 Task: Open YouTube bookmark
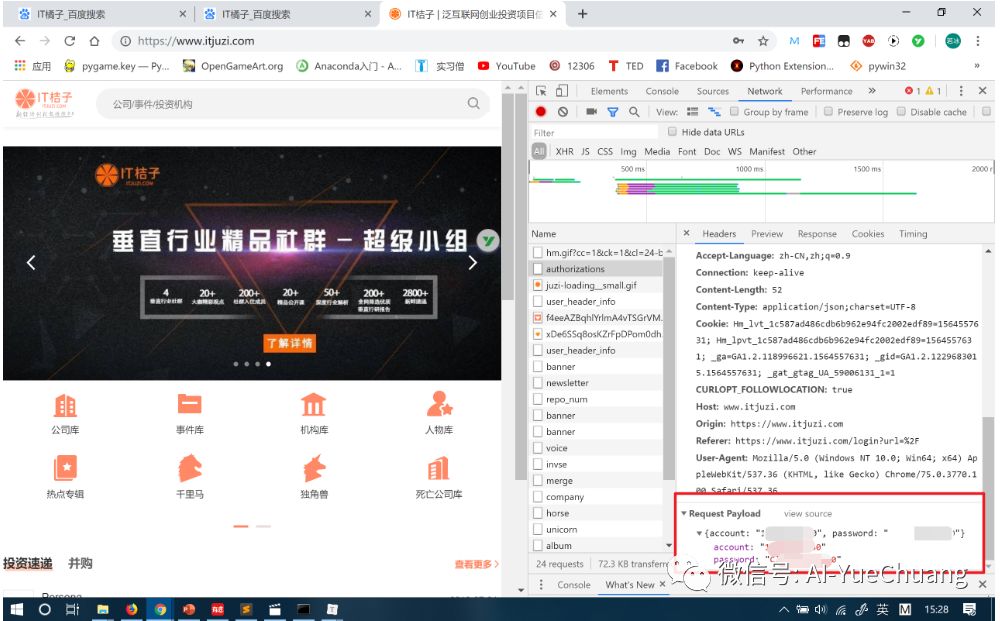coord(506,66)
